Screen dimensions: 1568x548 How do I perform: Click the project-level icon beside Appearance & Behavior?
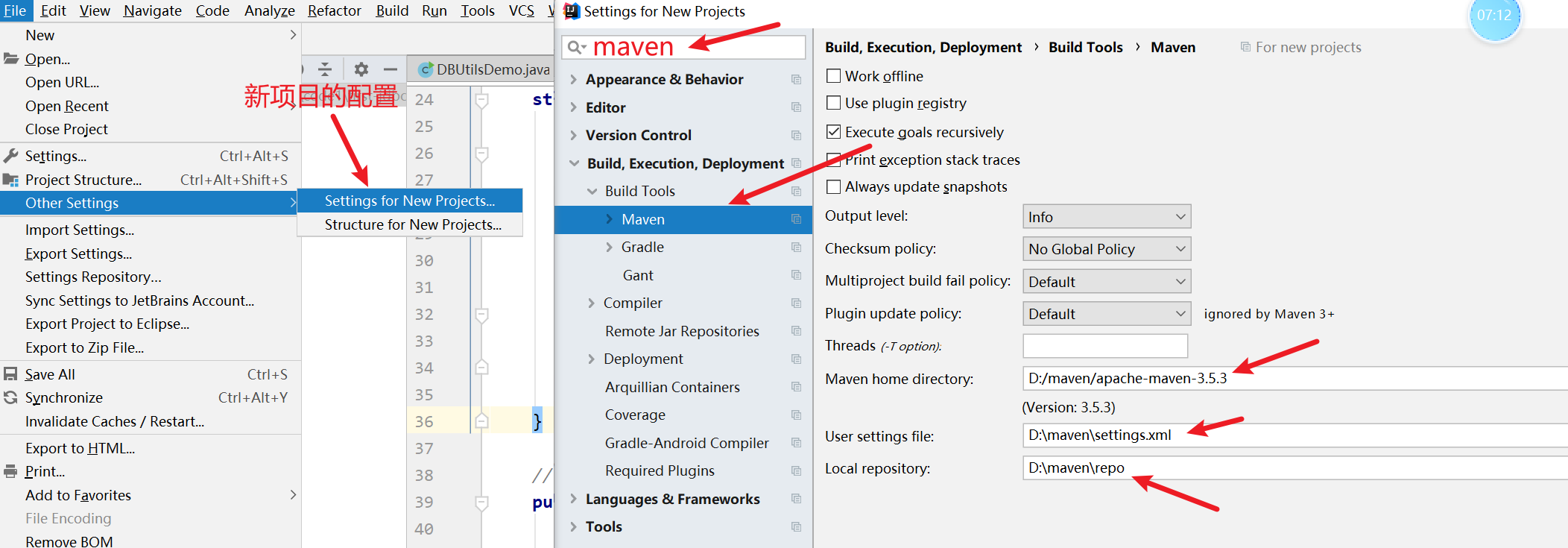point(796,80)
